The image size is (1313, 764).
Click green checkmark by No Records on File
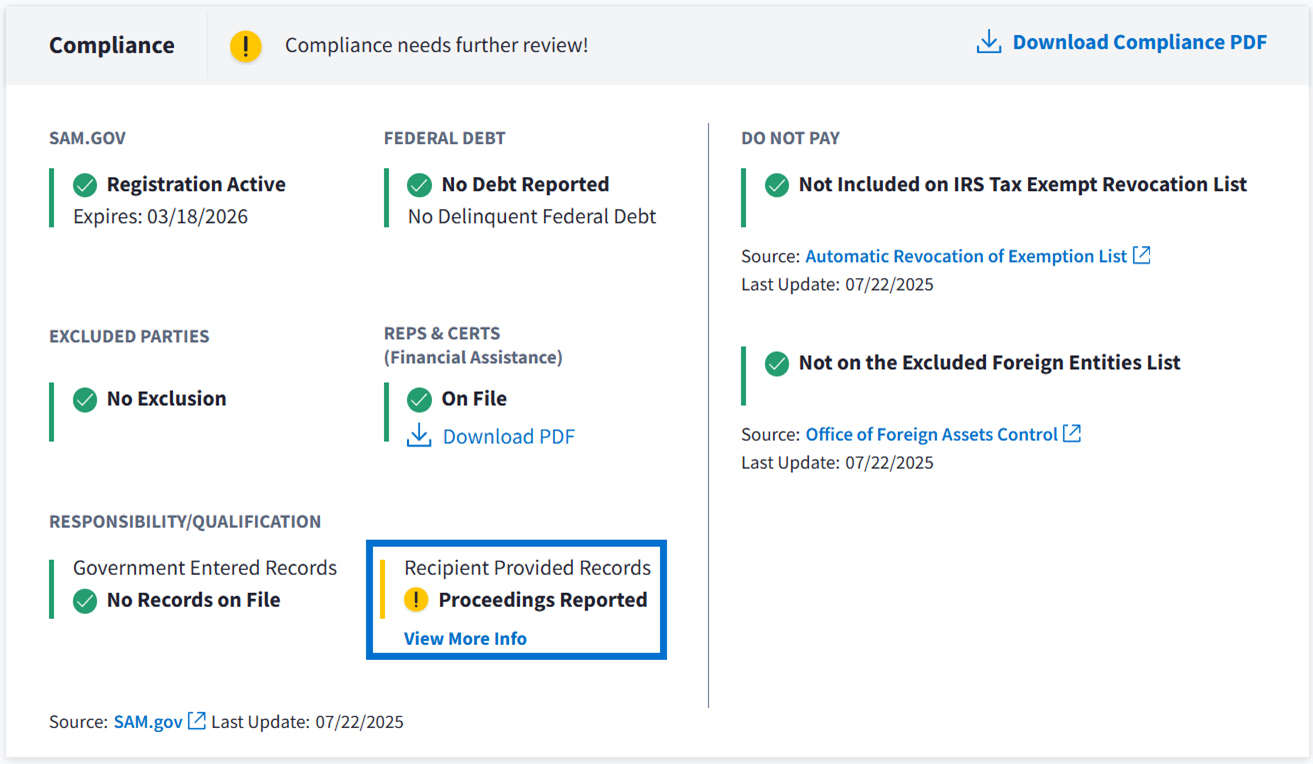[x=85, y=600]
